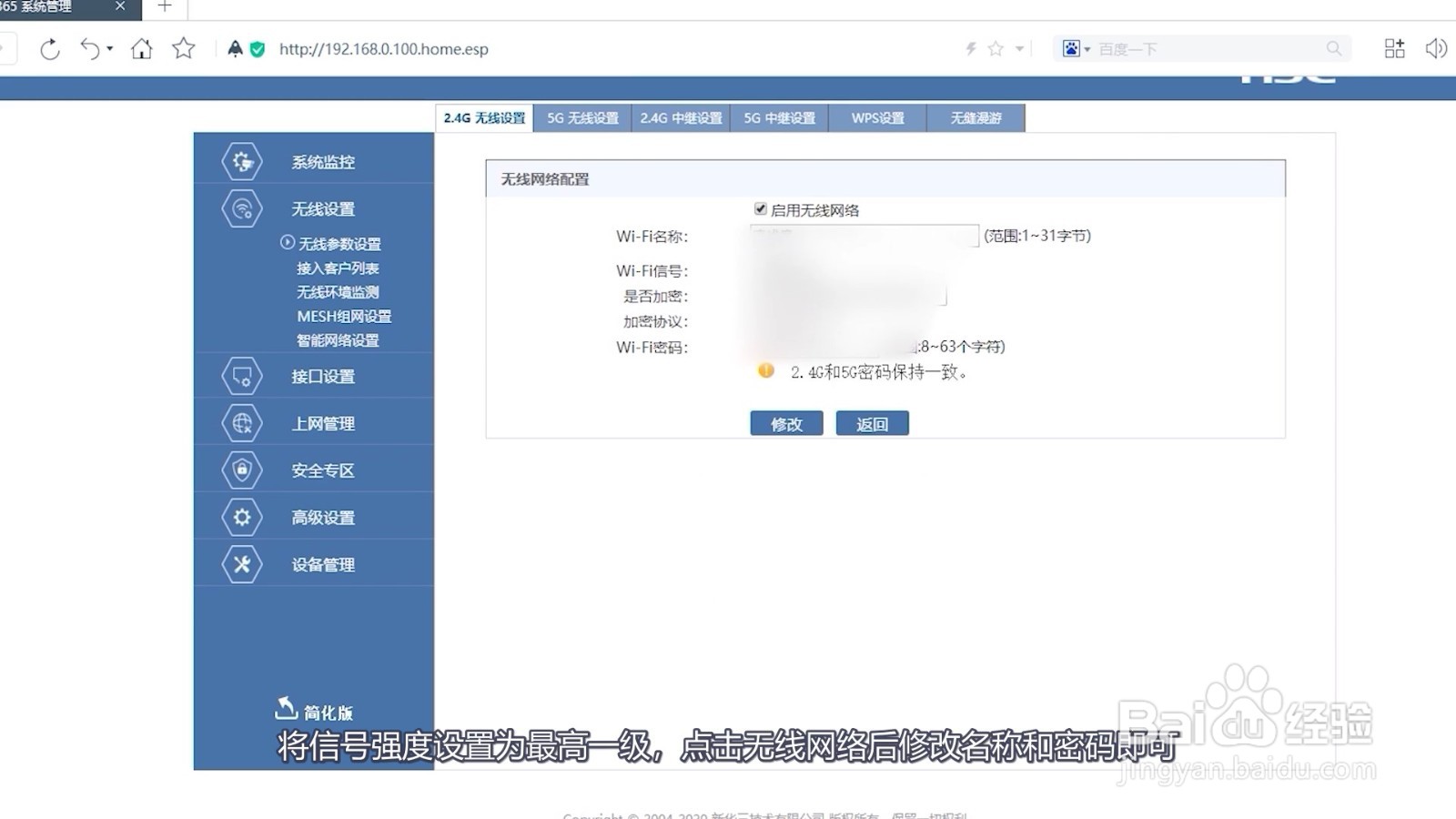Click the orange password notice icon

pos(766,370)
